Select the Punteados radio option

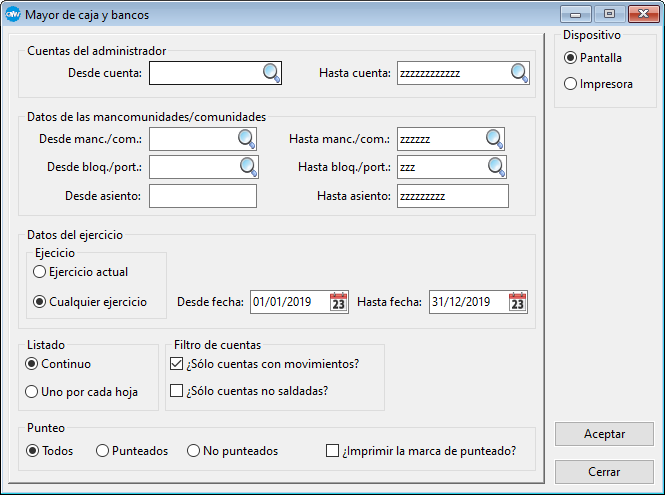102,451
